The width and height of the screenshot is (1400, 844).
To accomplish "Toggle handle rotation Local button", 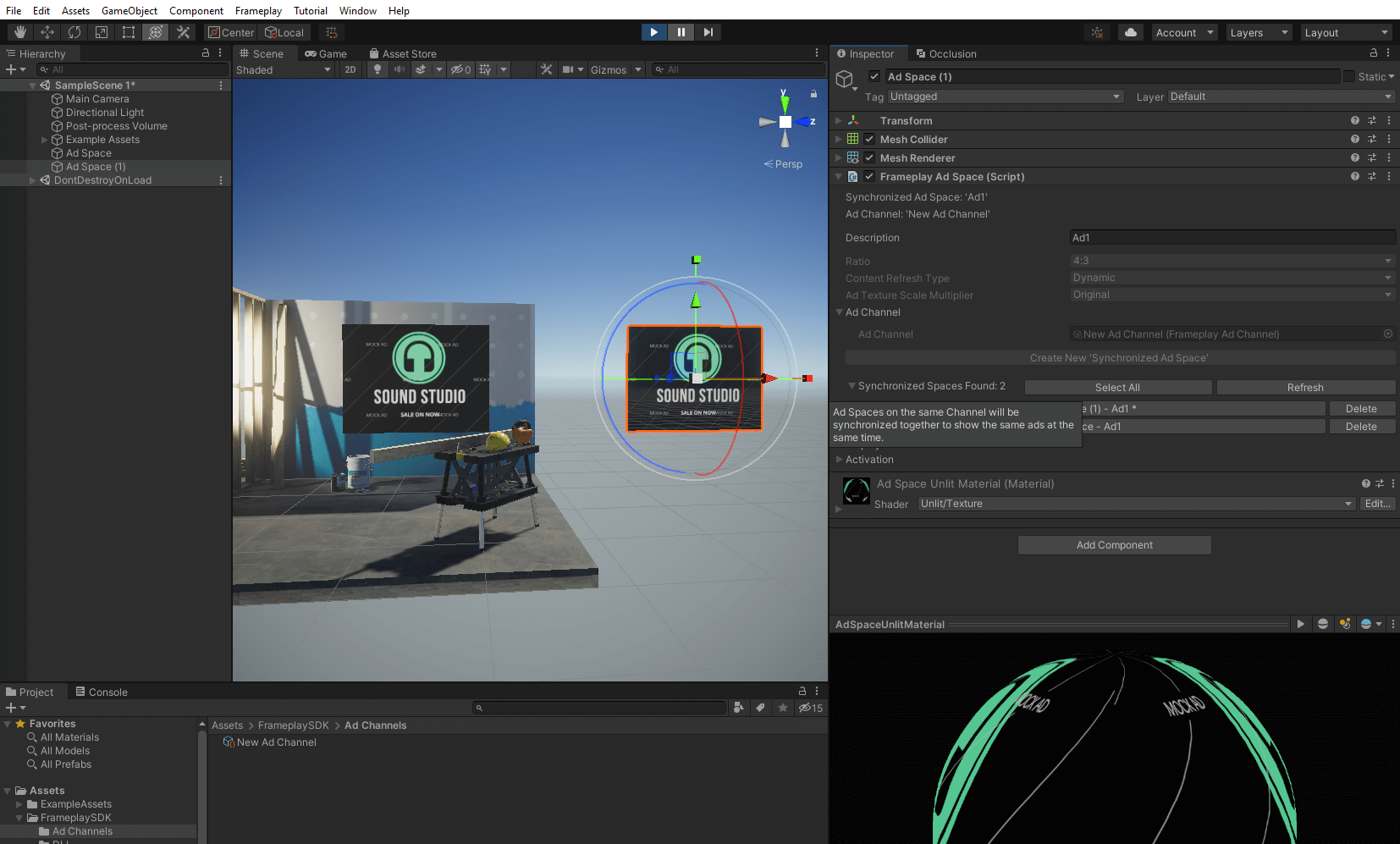I will click(284, 32).
